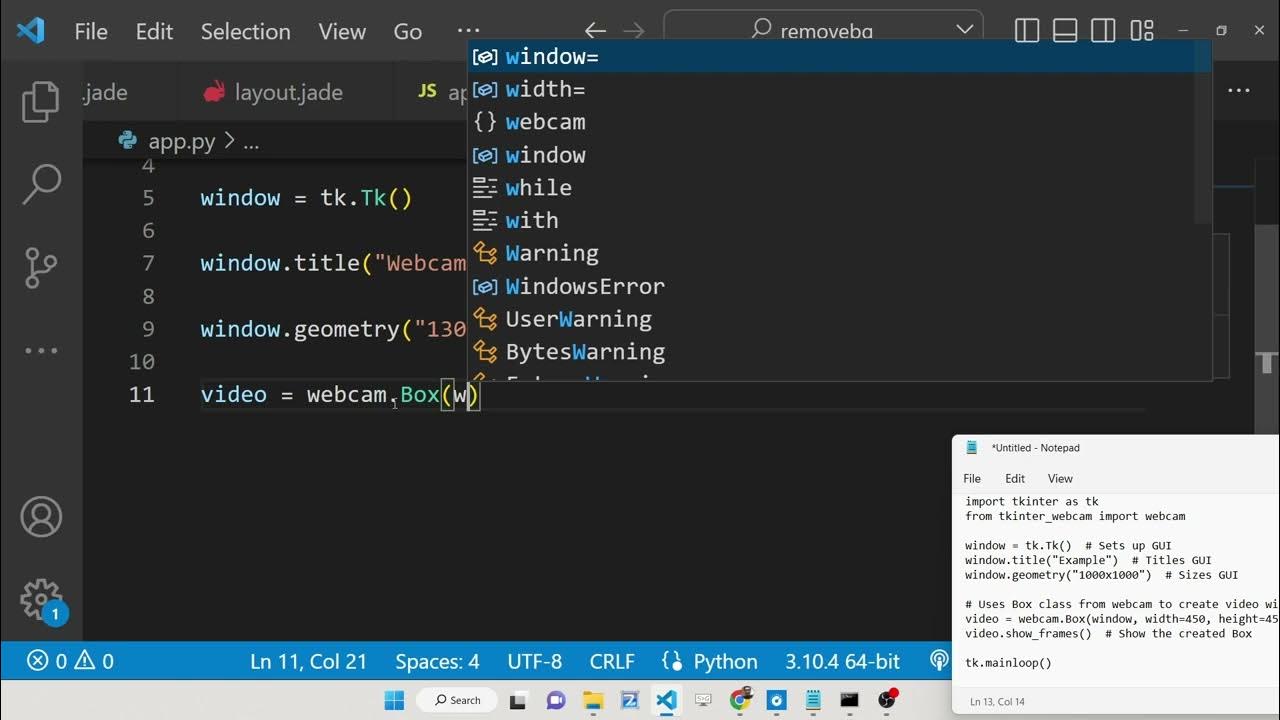Open the Selection menu

tap(245, 31)
